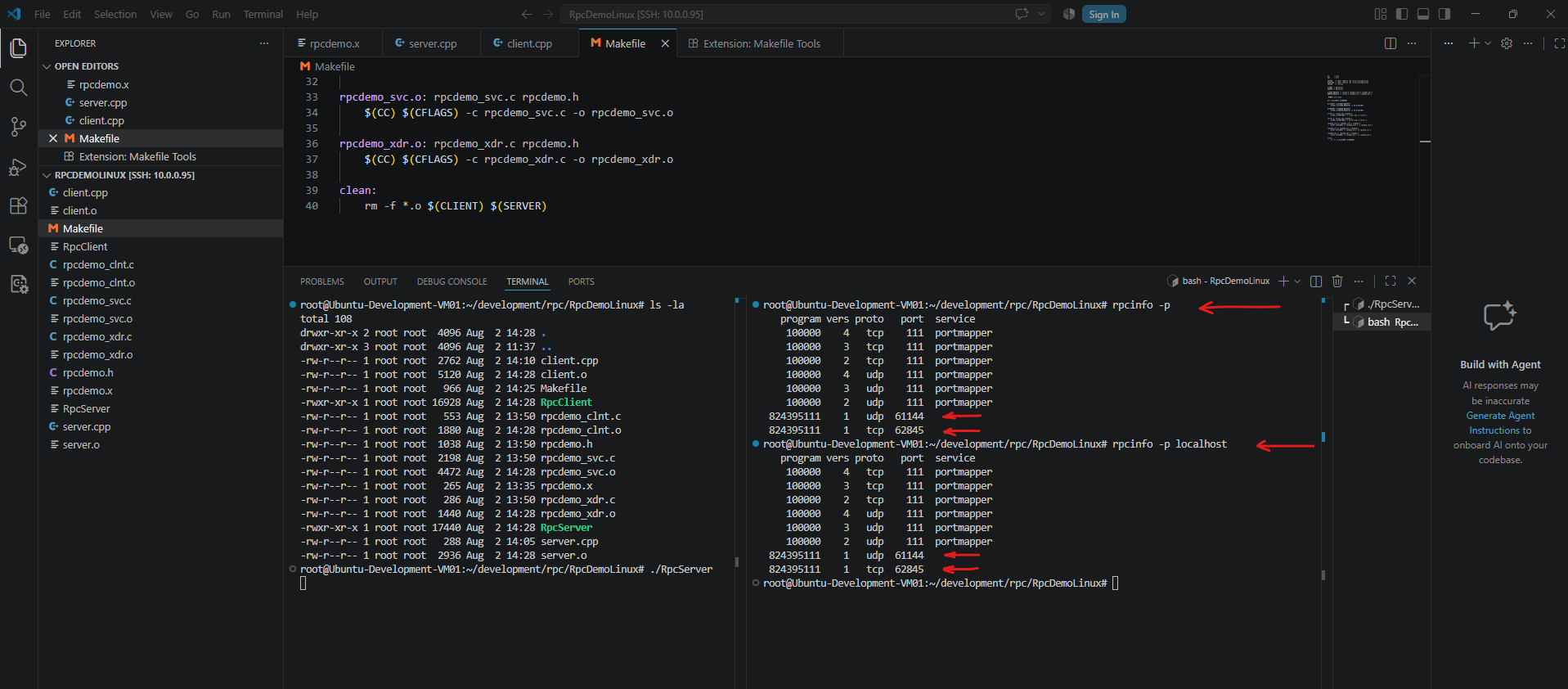Image resolution: width=1568 pixels, height=689 pixels.
Task: Open the Source Control view
Action: pyautogui.click(x=18, y=127)
